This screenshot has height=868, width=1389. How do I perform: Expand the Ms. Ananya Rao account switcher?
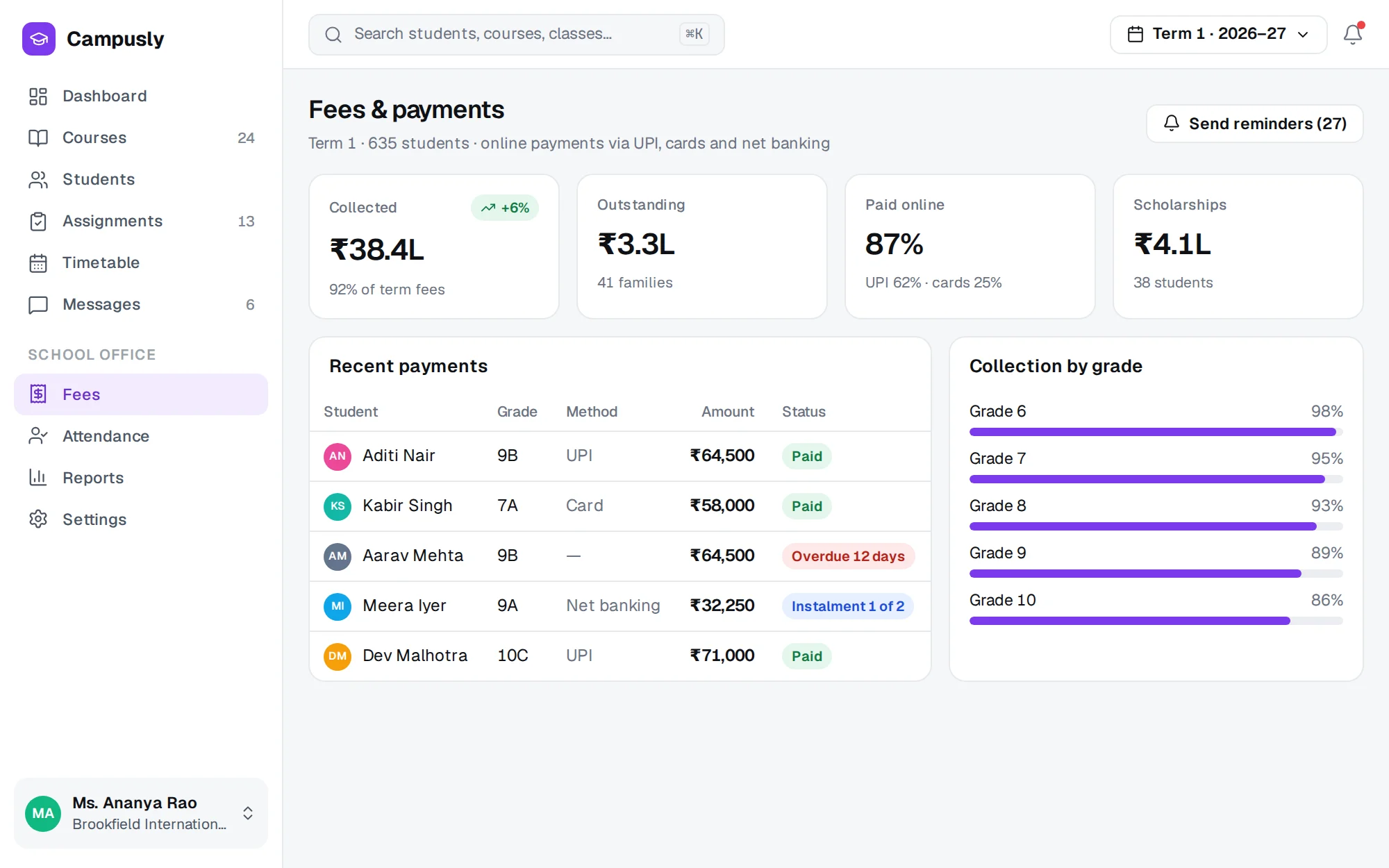pyautogui.click(x=248, y=813)
